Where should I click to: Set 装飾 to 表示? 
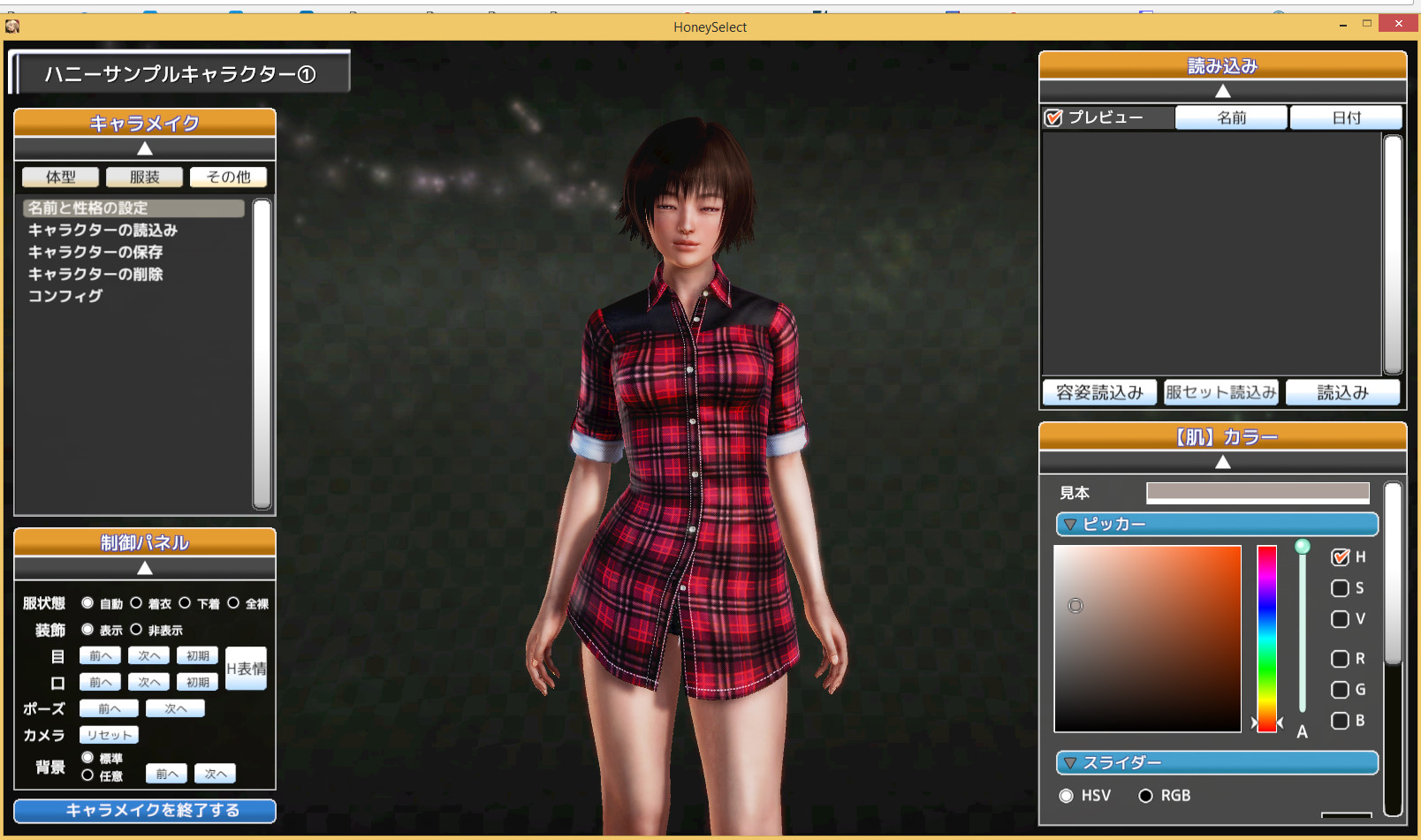tap(87, 630)
